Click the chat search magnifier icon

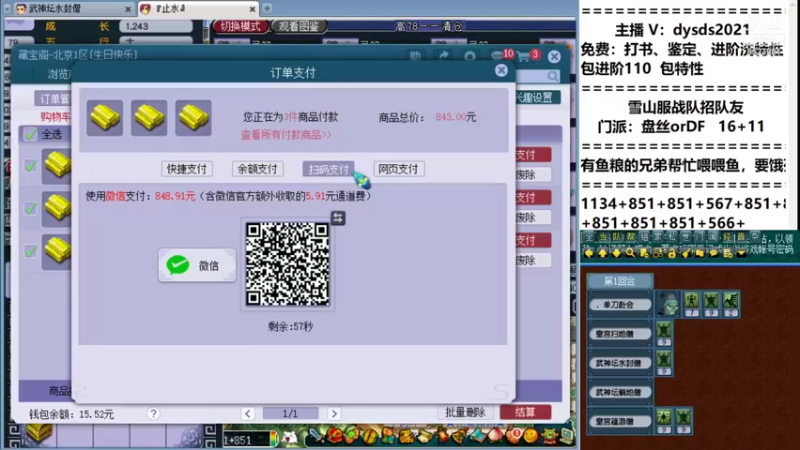click(x=630, y=253)
